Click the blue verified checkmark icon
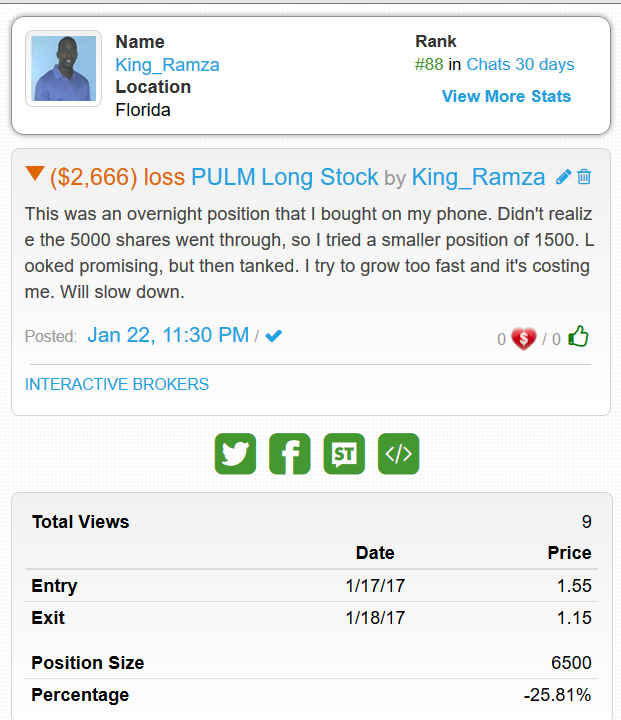The image size is (621, 720). pyautogui.click(x=273, y=335)
